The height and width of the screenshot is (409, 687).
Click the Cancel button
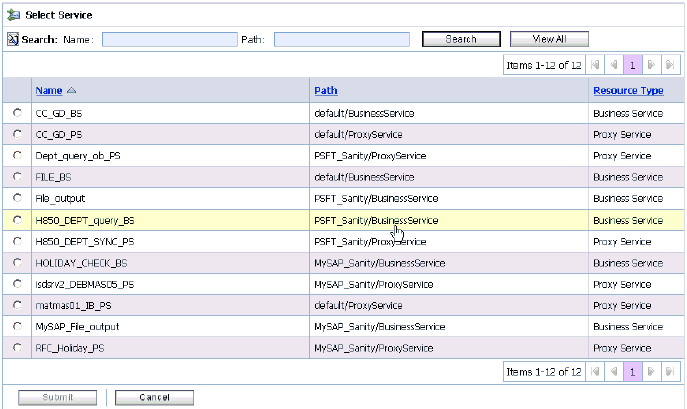154,398
